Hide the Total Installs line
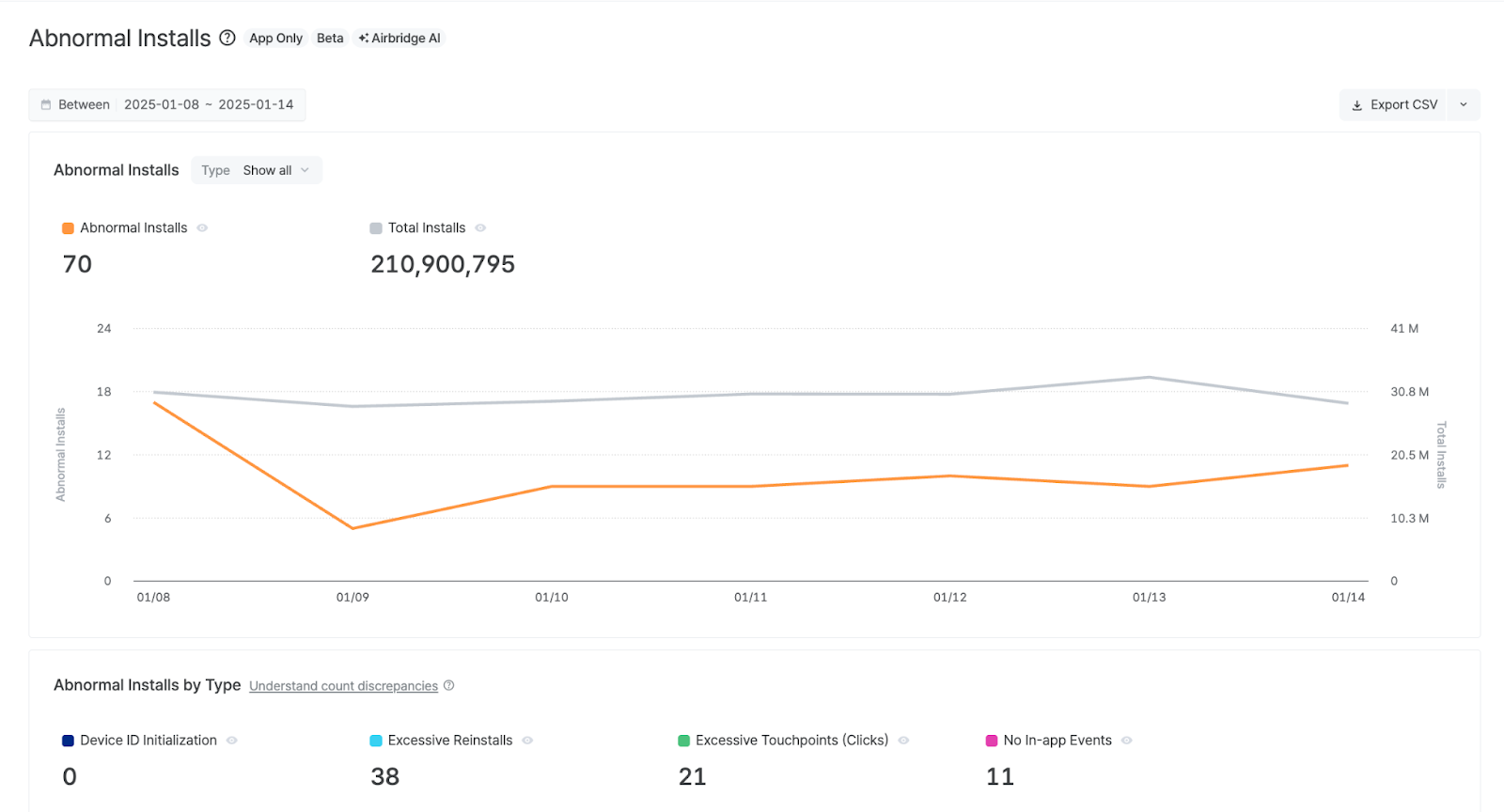This screenshot has width=1504, height=812. point(480,228)
